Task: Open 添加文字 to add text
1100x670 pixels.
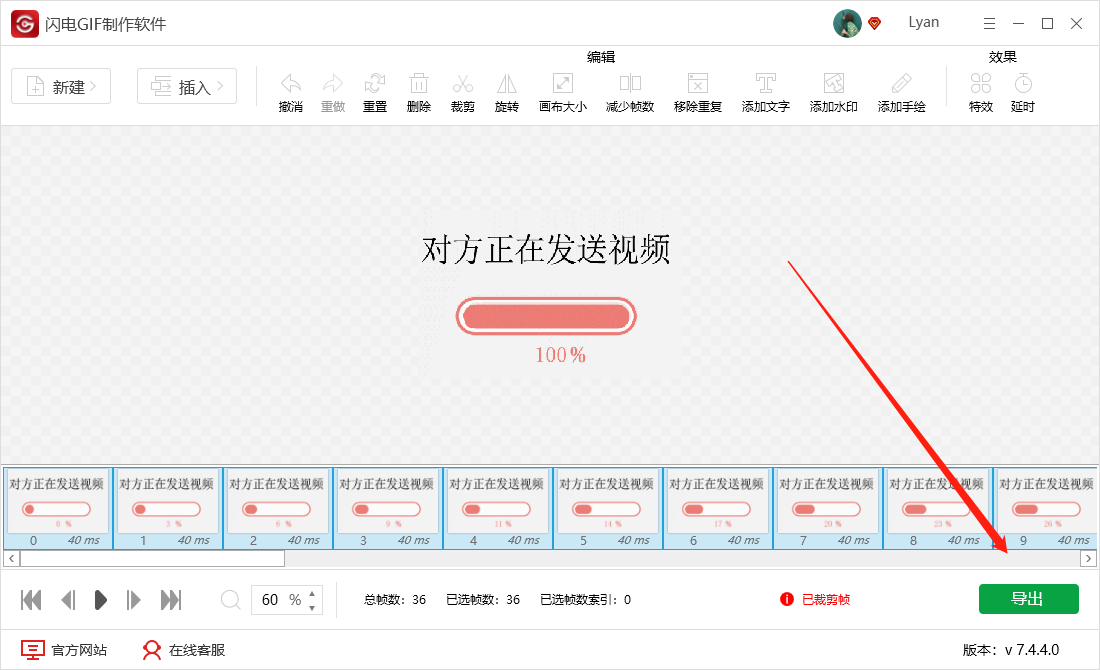Action: 765,90
